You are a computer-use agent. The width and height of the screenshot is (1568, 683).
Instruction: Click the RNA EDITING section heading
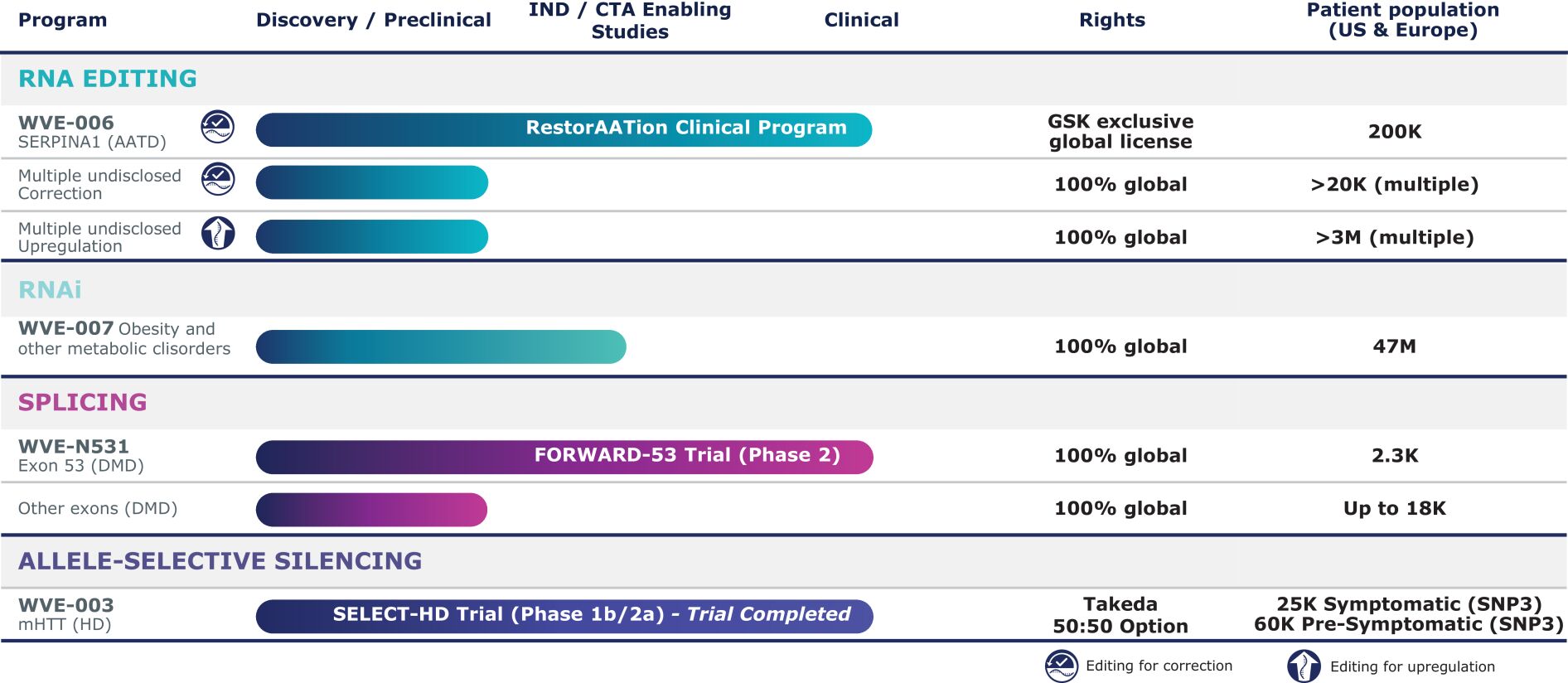(108, 79)
